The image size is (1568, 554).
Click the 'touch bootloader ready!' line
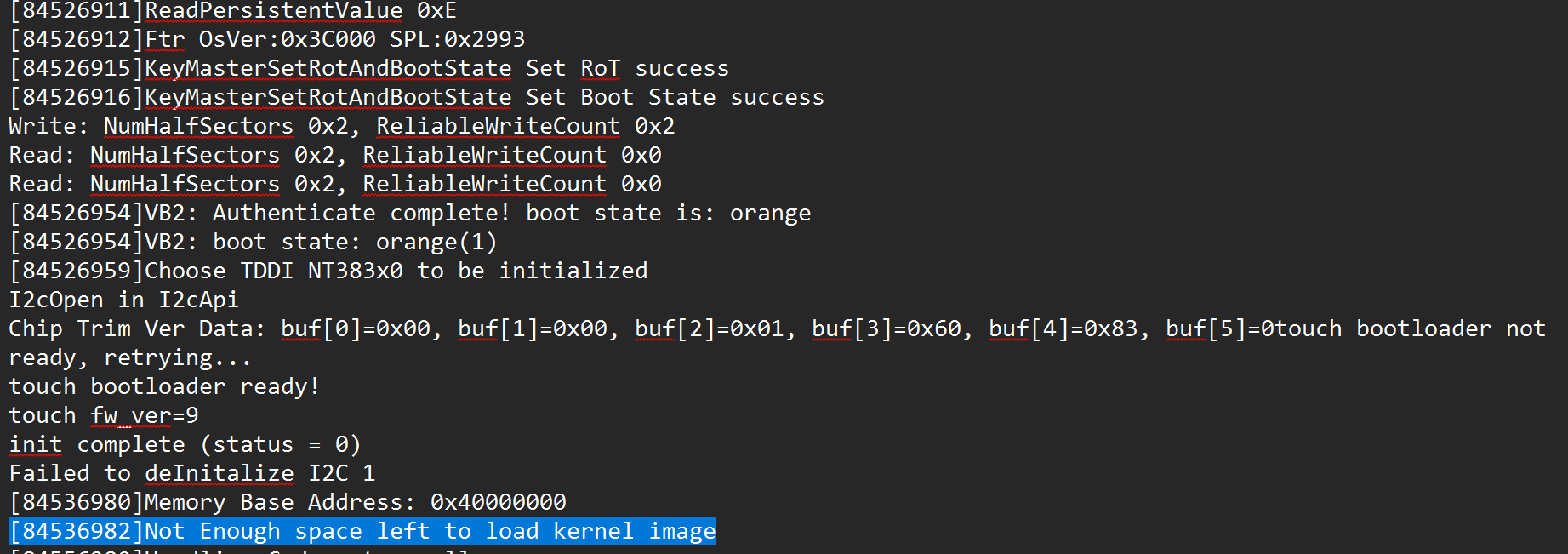click(x=164, y=387)
